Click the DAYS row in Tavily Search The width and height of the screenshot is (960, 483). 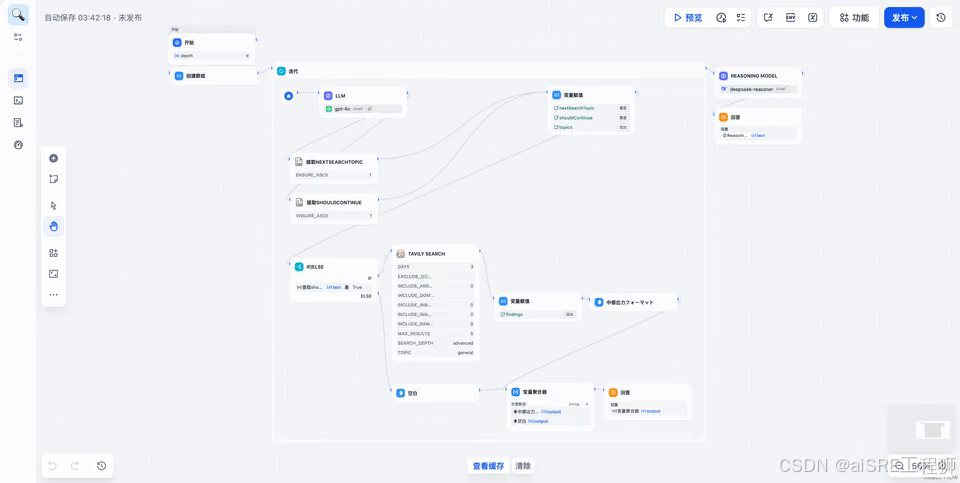coord(435,267)
